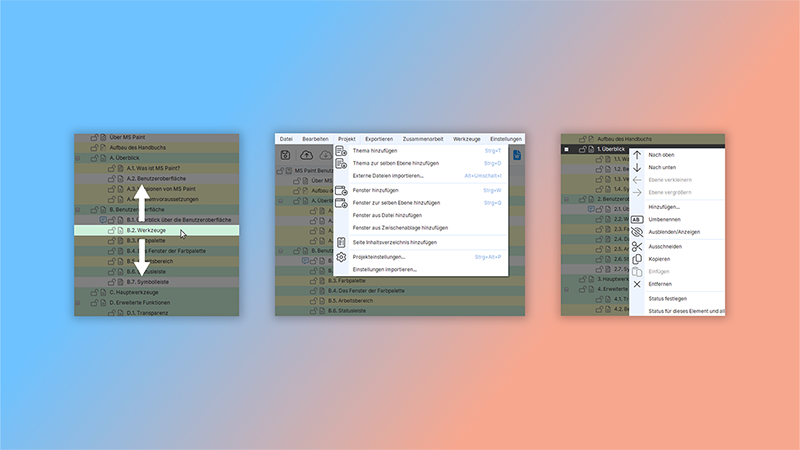Screen dimensions: 800x450
Task: Click the up arrow icon beside Nach oben
Action: (x=637, y=155)
